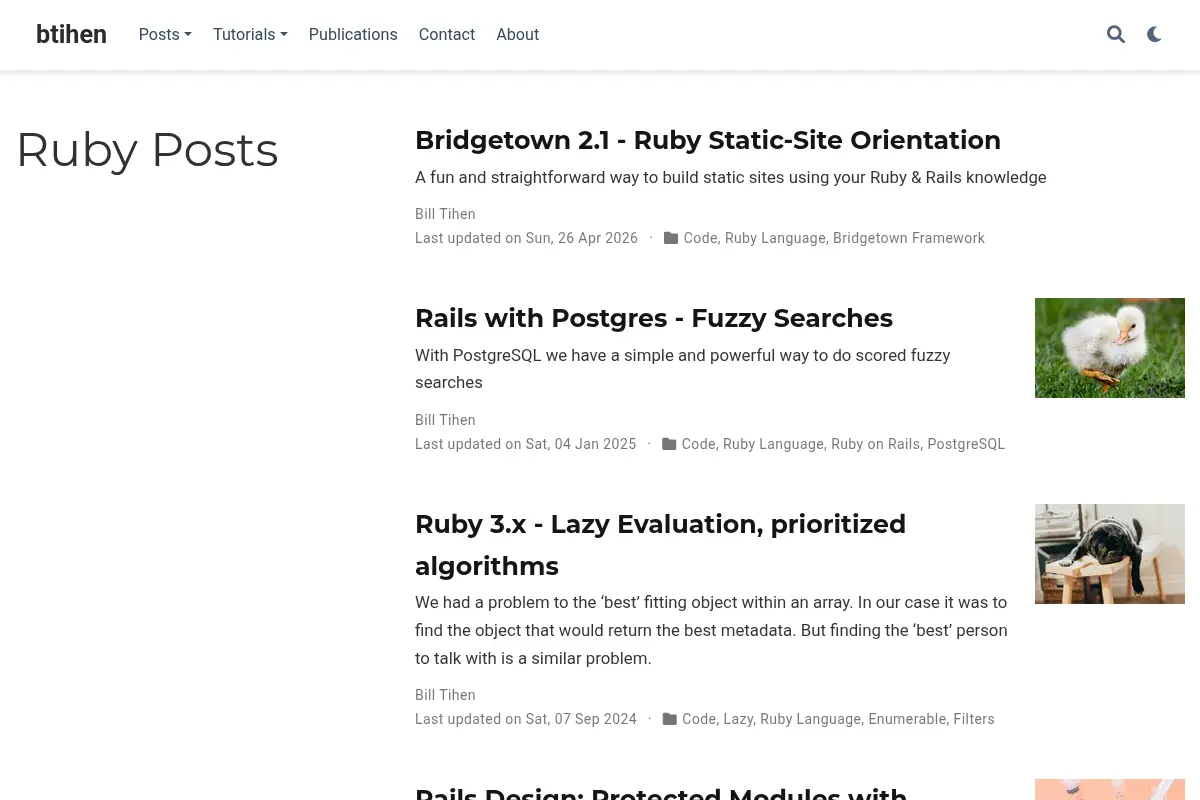
Task: Open the Ruby 3.x Lazy Evaluation post
Action: (660, 545)
